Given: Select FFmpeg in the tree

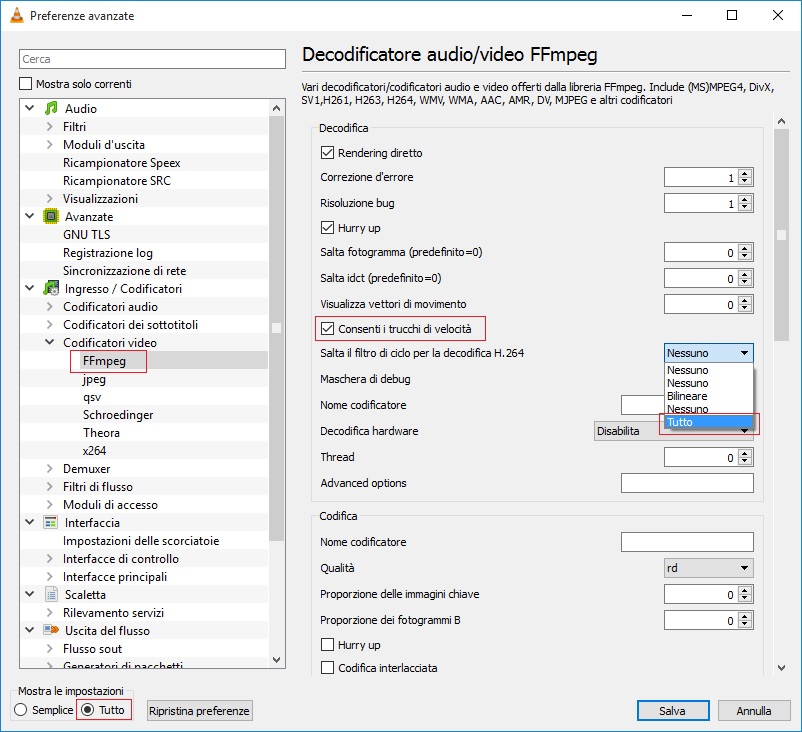Looking at the screenshot, I should pos(104,361).
